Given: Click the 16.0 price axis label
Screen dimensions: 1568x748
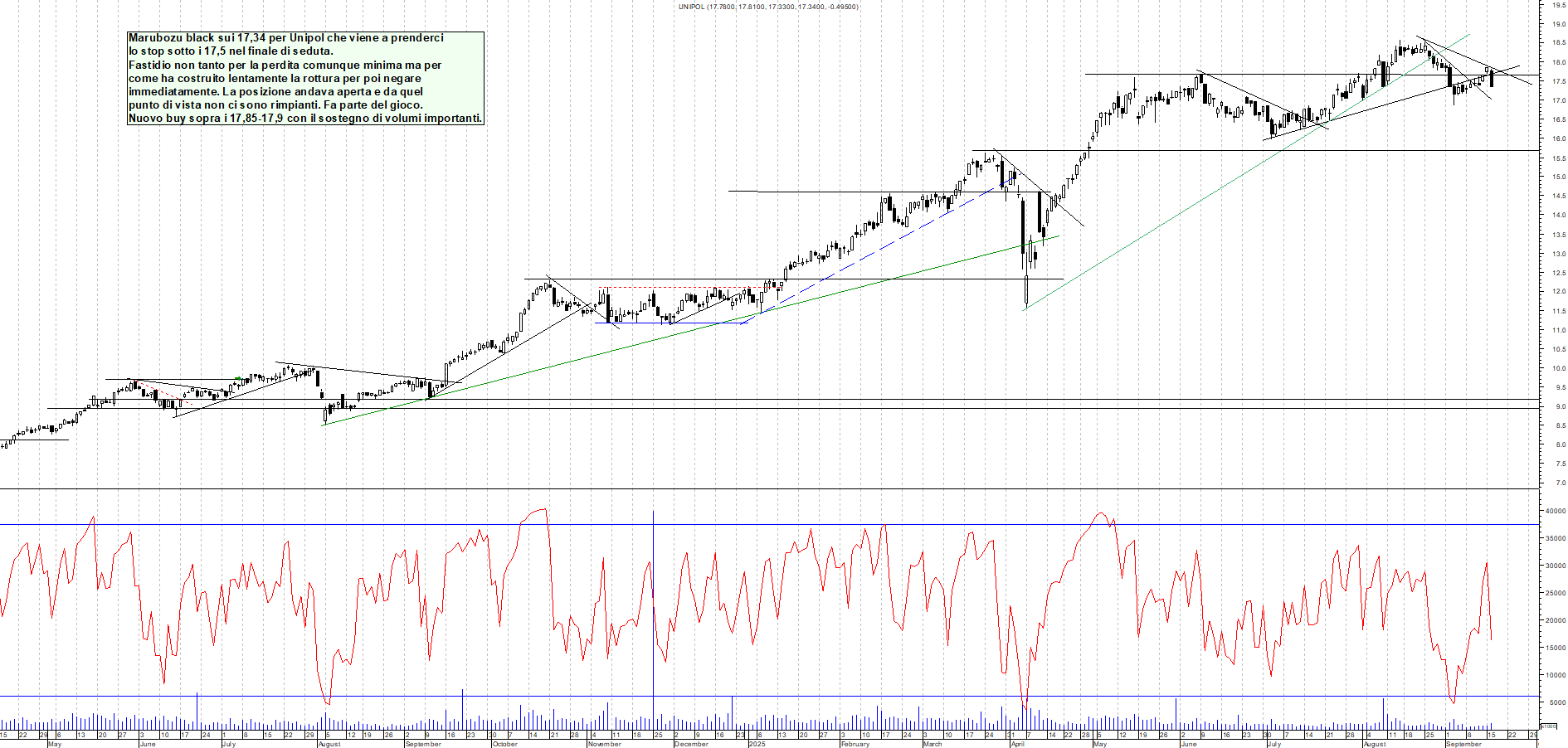Looking at the screenshot, I should pyautogui.click(x=1557, y=138).
